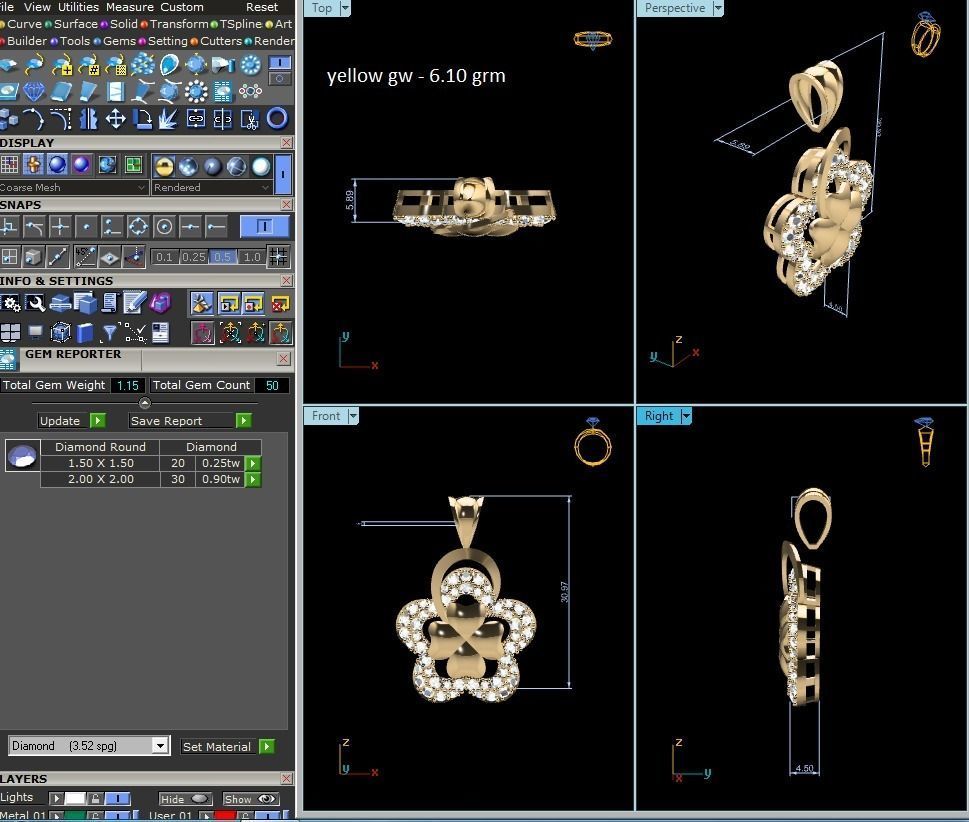Select the blue torus ring icon
Screen dimensions: 969x822
pos(277,118)
